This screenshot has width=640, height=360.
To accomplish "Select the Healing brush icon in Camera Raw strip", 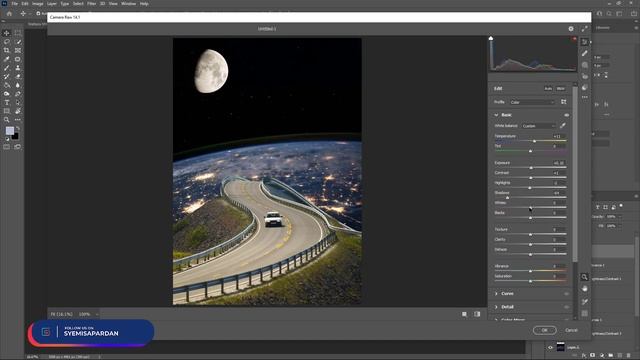I will 584,53.
